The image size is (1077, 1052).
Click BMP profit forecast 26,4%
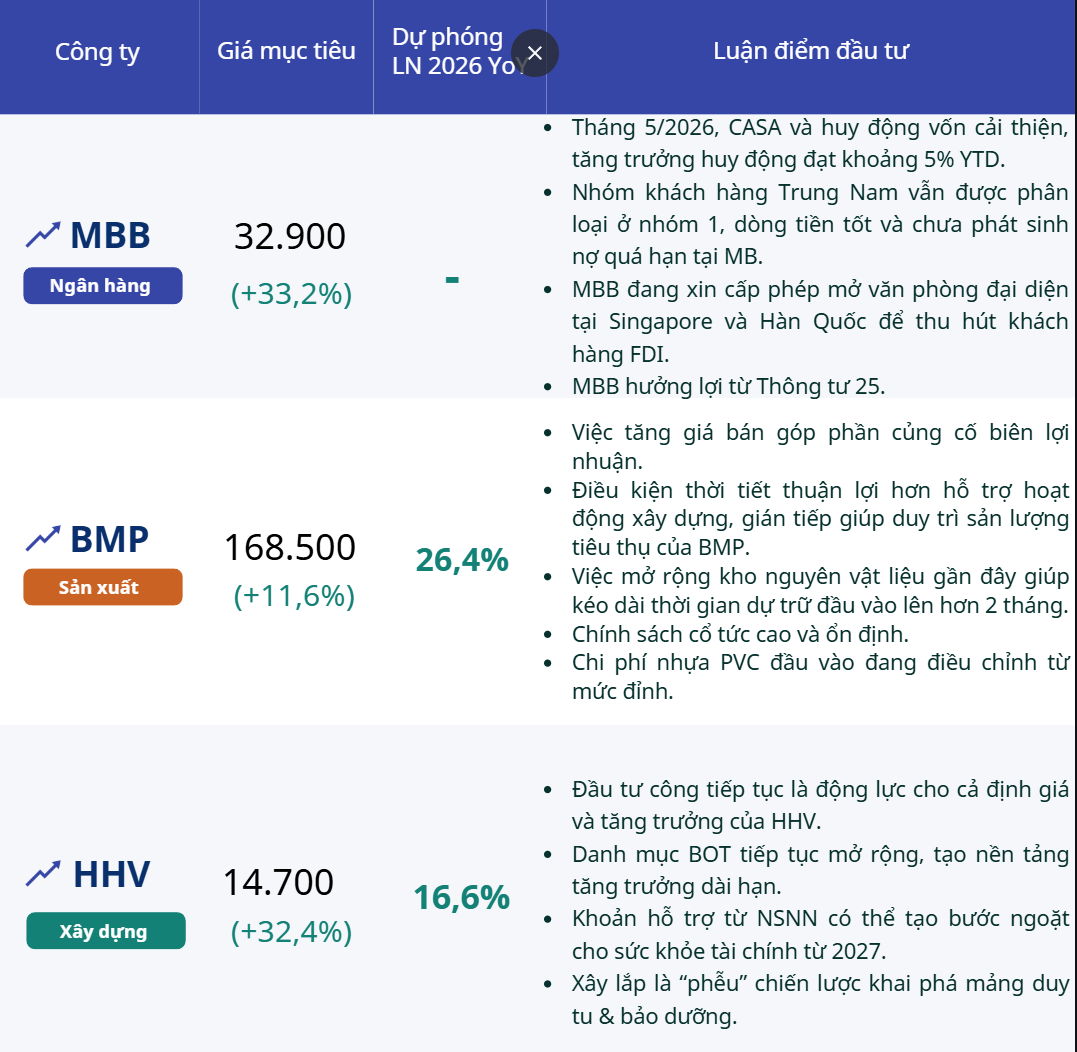[x=462, y=560]
